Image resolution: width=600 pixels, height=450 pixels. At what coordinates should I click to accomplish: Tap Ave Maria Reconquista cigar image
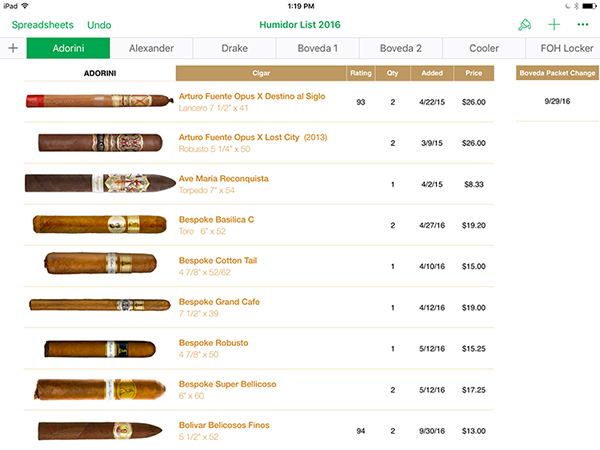tap(100, 183)
